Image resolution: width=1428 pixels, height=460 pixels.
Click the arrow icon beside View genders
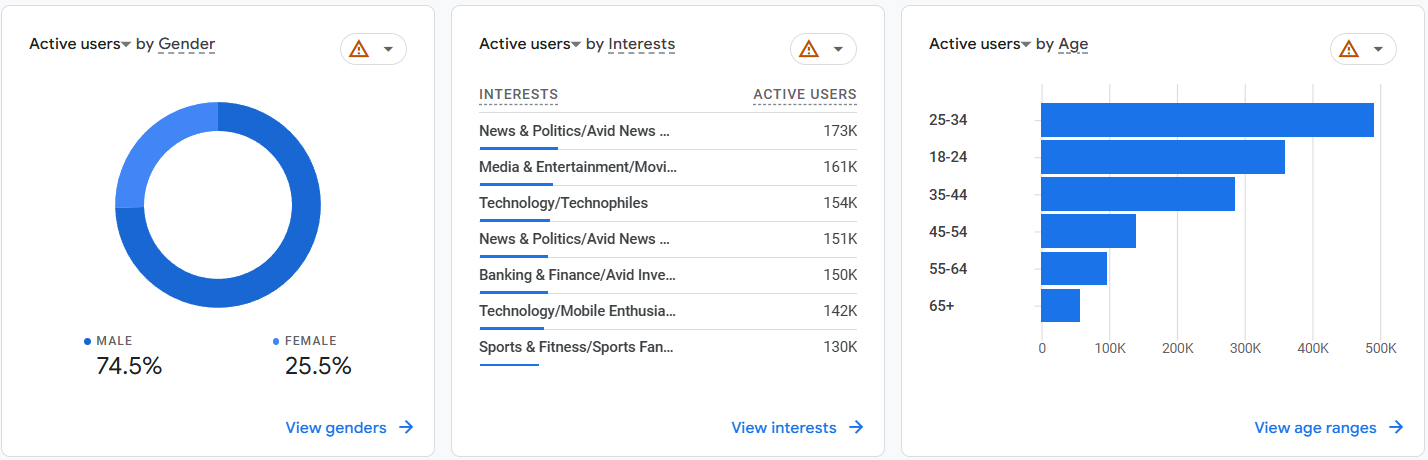click(406, 428)
